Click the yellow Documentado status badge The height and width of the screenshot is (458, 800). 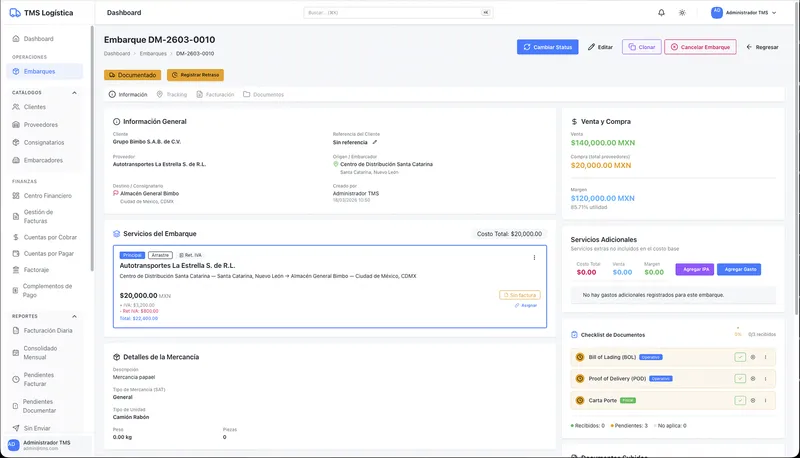coord(132,75)
